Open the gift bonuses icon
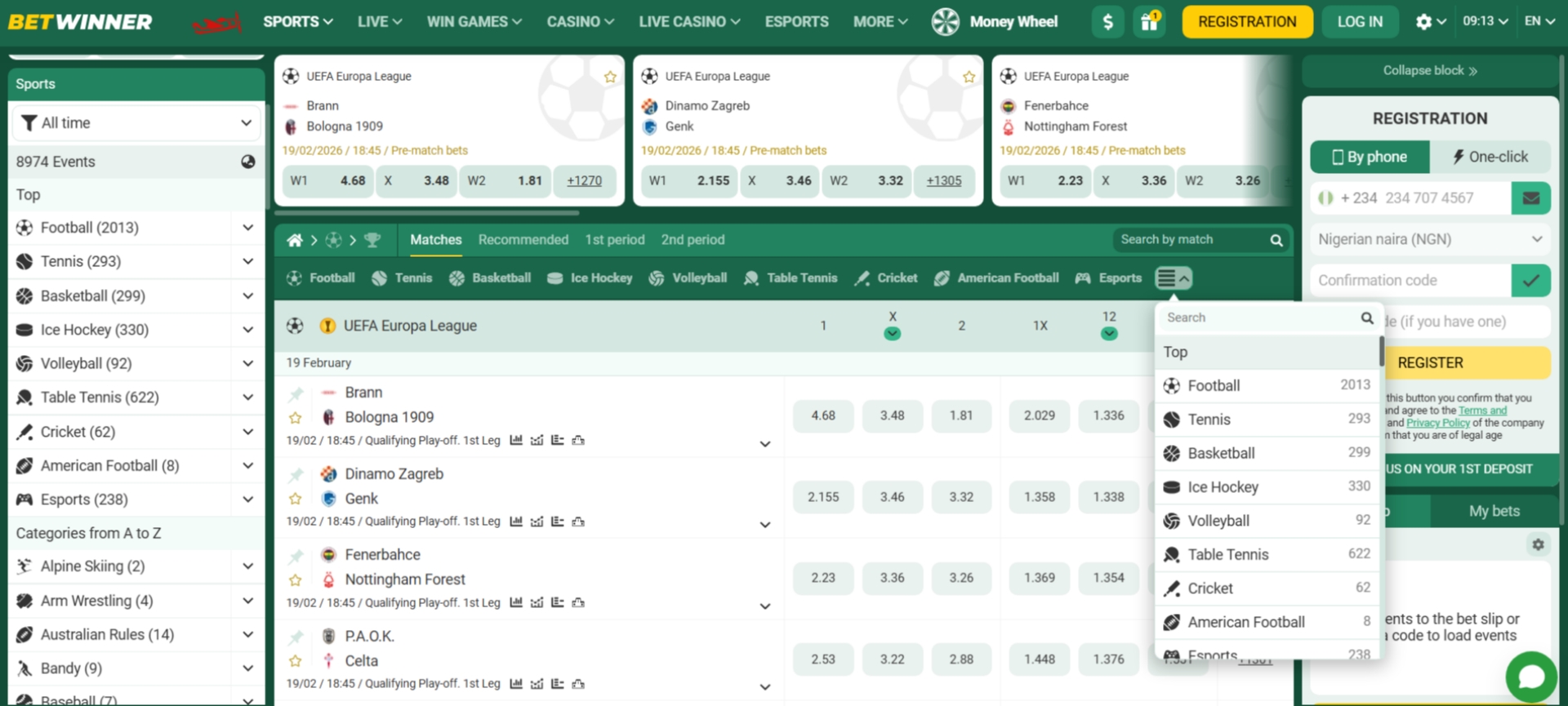The height and width of the screenshot is (706, 1568). [1149, 22]
